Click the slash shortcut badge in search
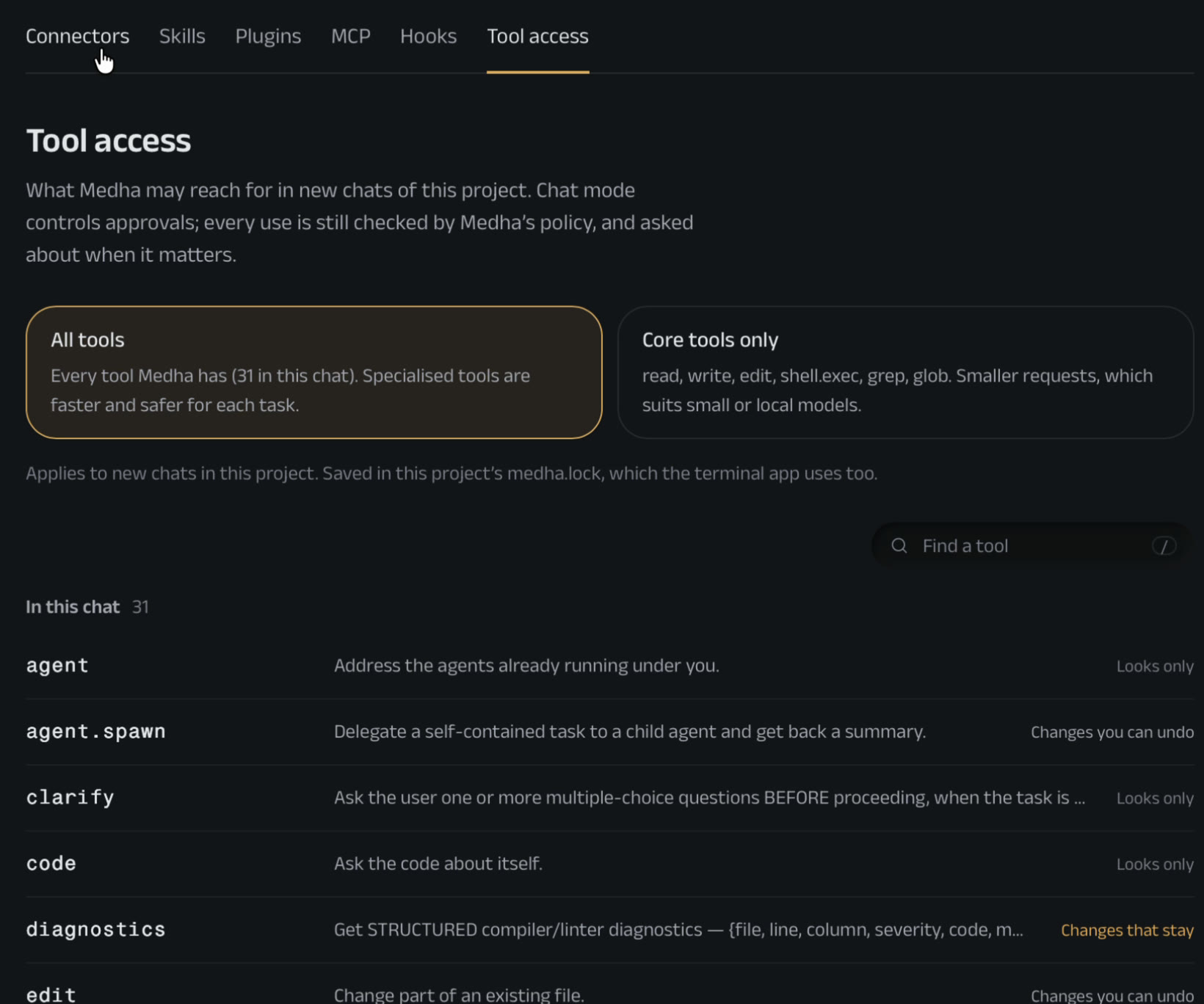Screen dimensions: 1204x1004 [1164, 546]
